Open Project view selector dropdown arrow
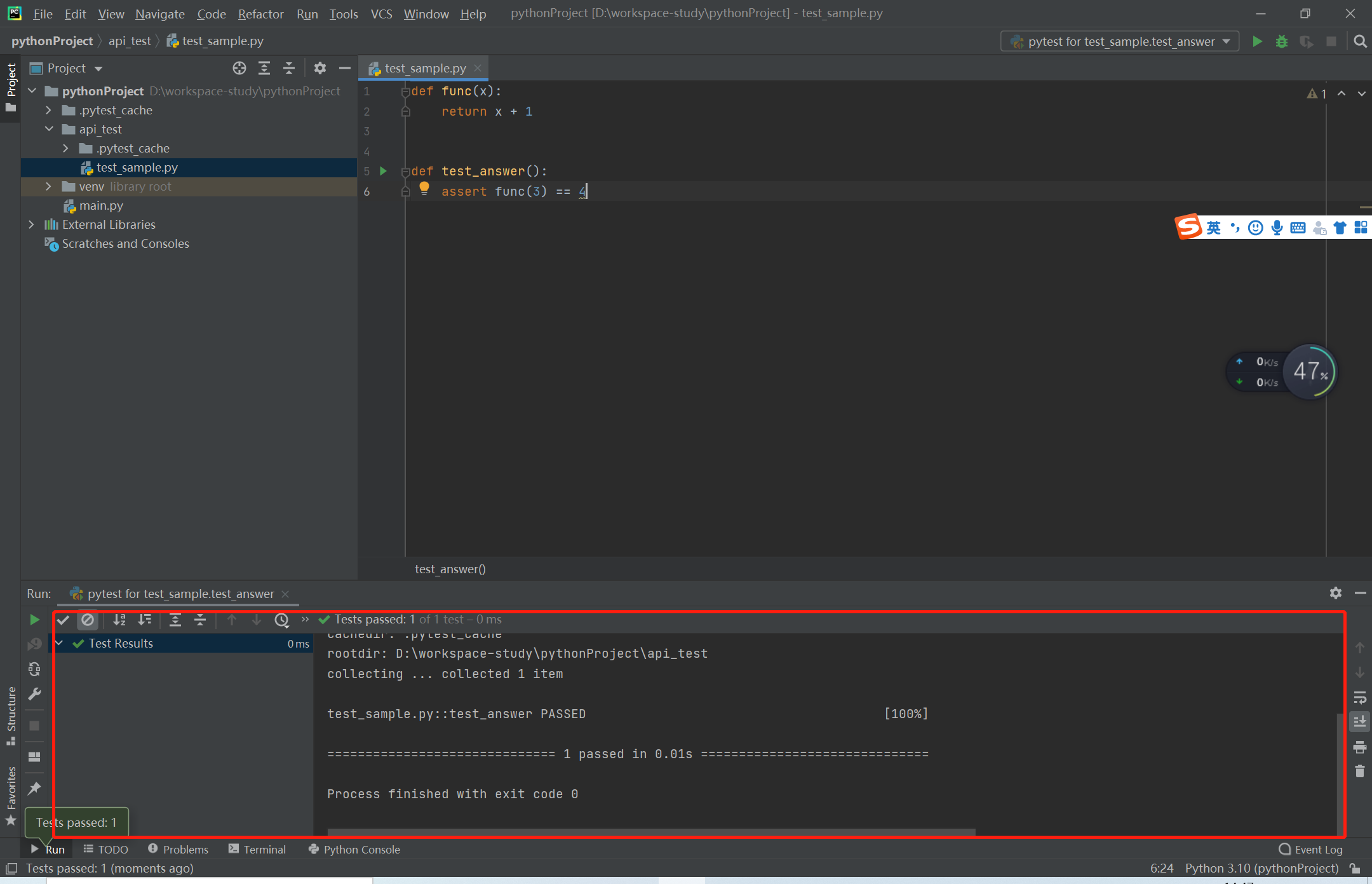The height and width of the screenshot is (884, 1372). pos(98,68)
